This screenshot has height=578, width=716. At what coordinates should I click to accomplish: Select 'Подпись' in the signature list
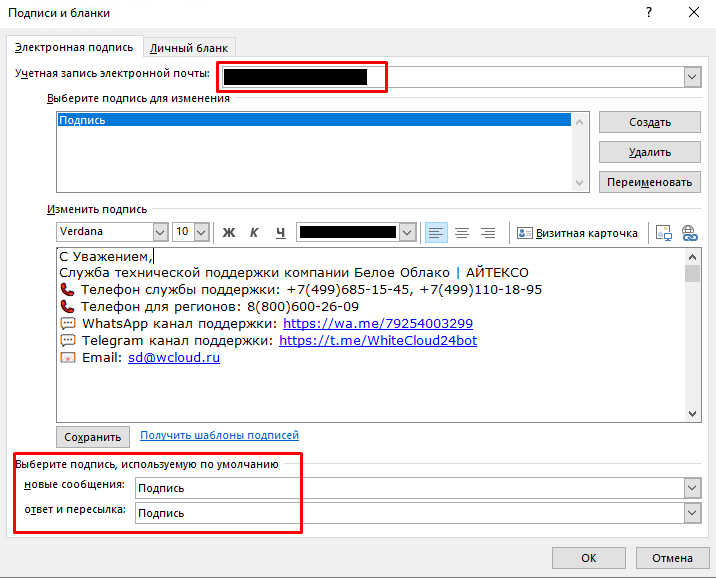pos(314,120)
